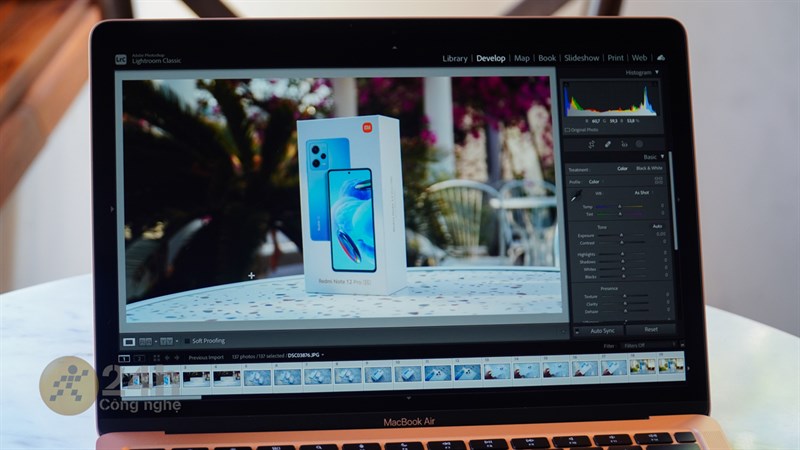Toggle the filmstrip with bottom arrow
The image size is (800, 450).
(408, 397)
